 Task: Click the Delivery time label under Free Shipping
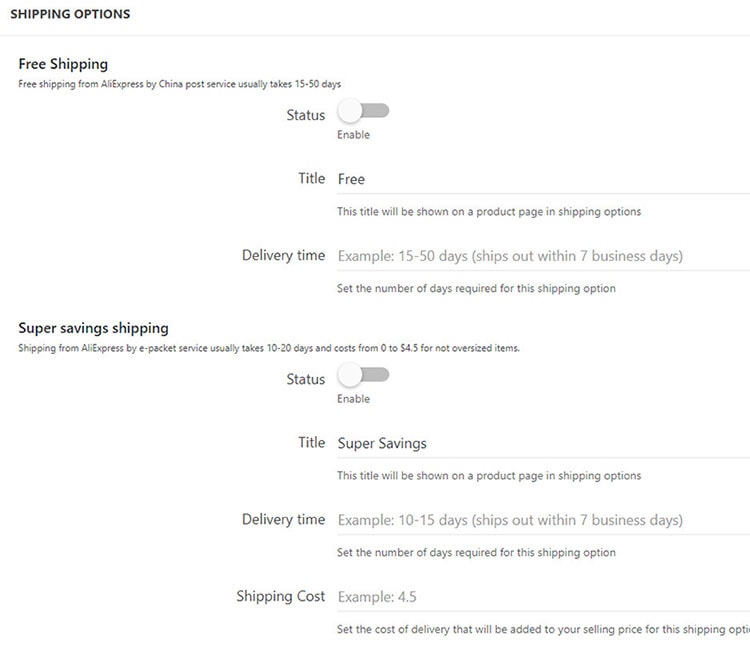pyautogui.click(x=283, y=255)
